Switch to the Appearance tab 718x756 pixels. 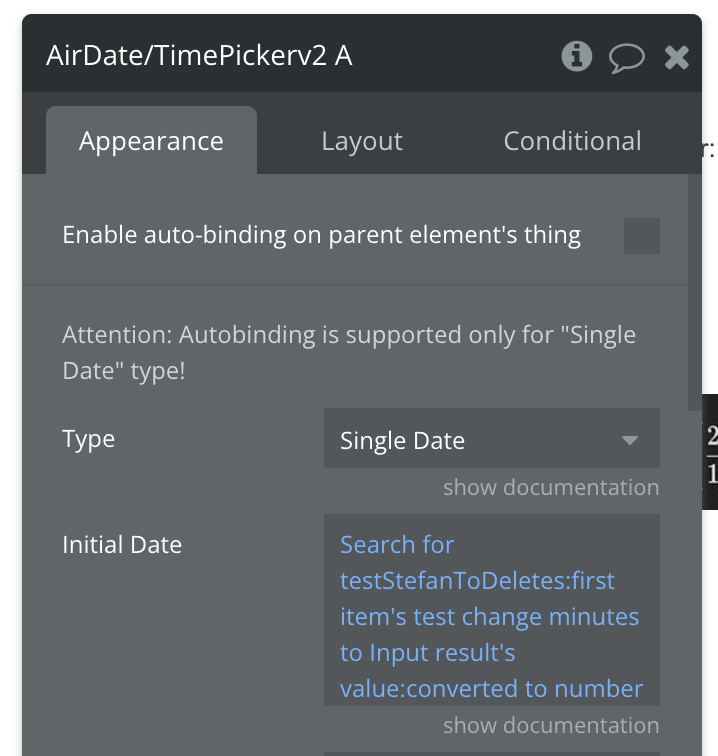151,141
